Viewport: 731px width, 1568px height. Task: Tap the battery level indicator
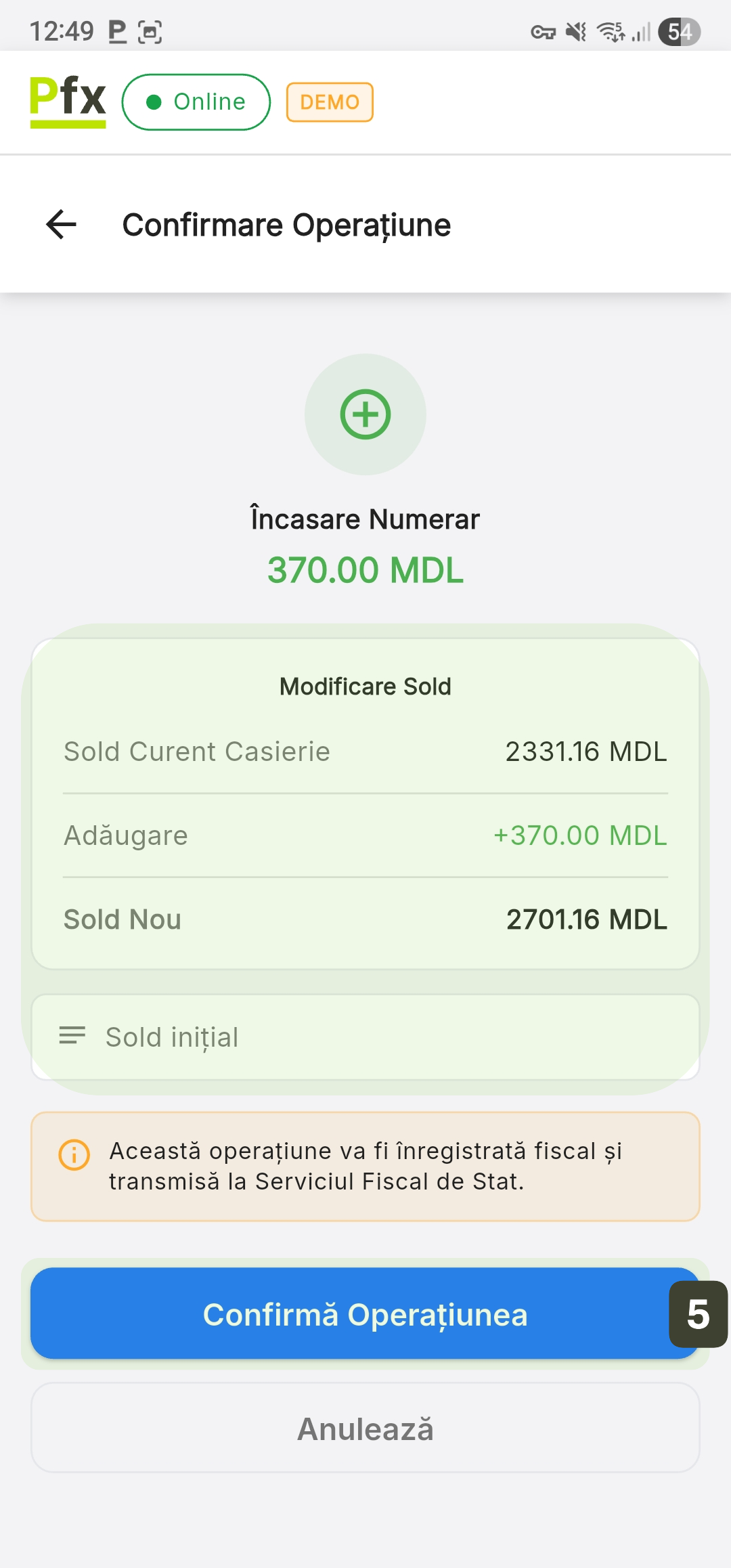(x=679, y=32)
